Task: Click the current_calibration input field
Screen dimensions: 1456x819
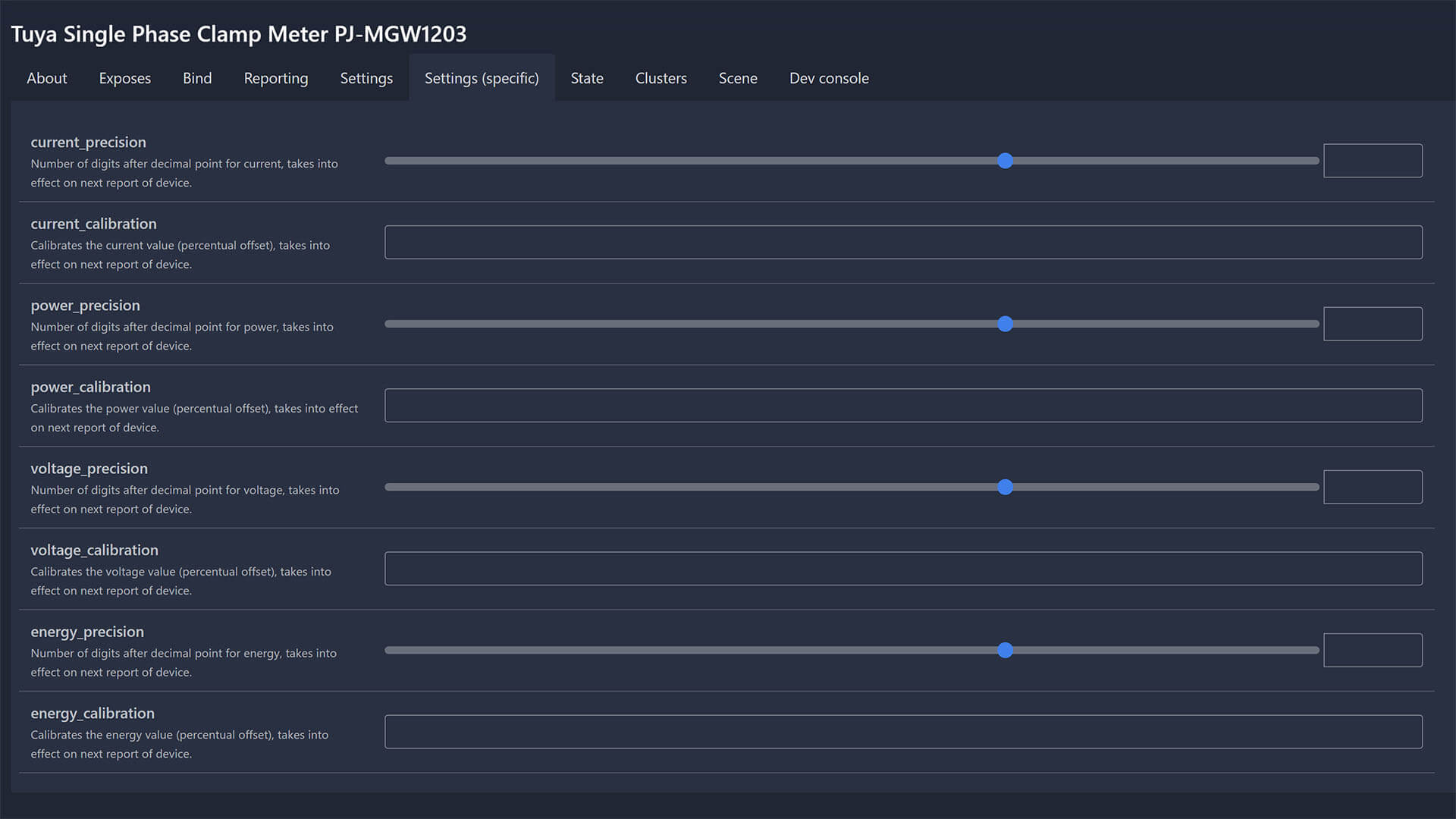Action: click(x=903, y=242)
